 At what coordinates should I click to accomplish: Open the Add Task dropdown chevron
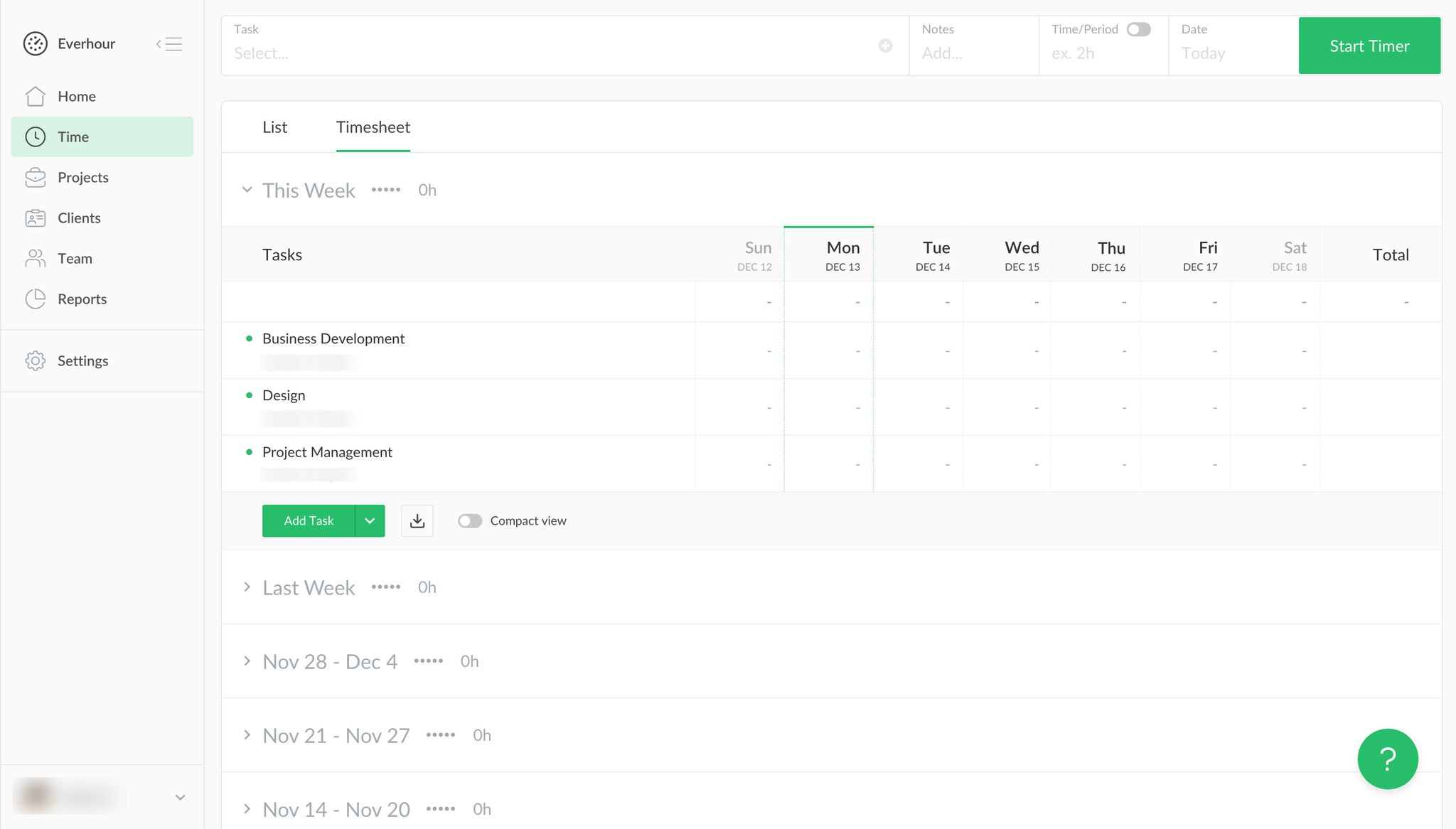click(370, 520)
